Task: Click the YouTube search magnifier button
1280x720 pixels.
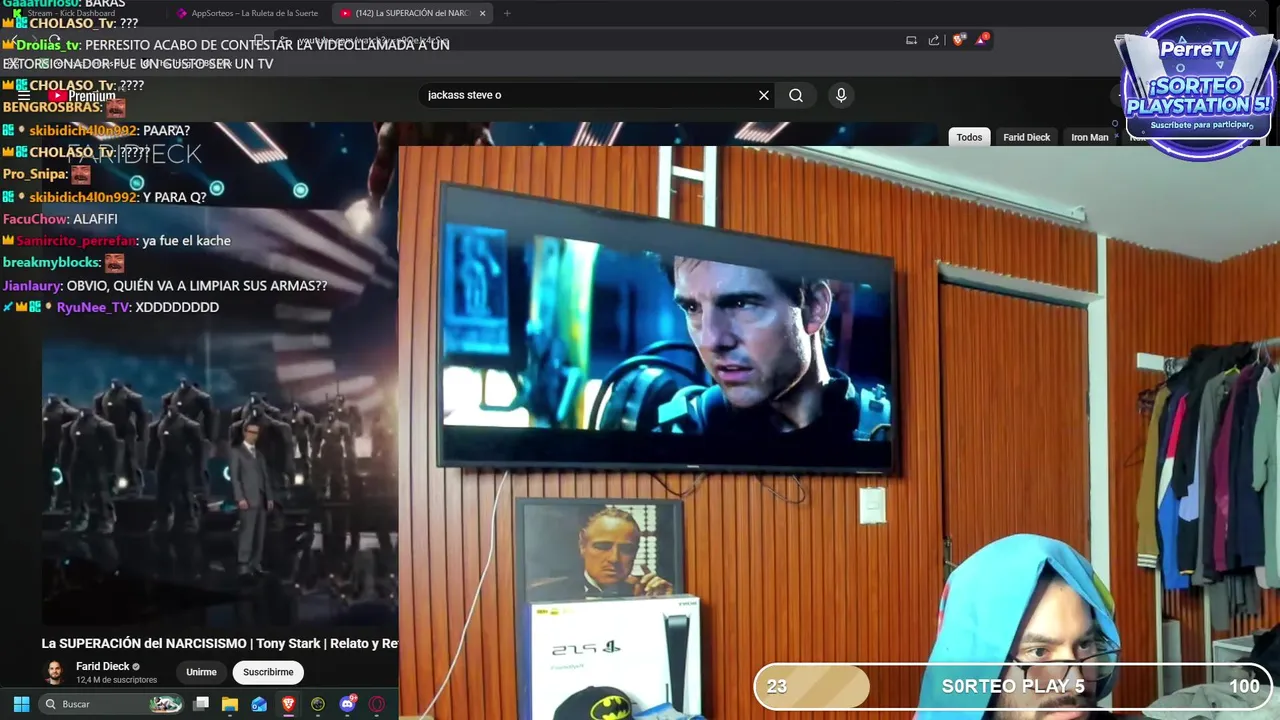Action: pos(796,95)
